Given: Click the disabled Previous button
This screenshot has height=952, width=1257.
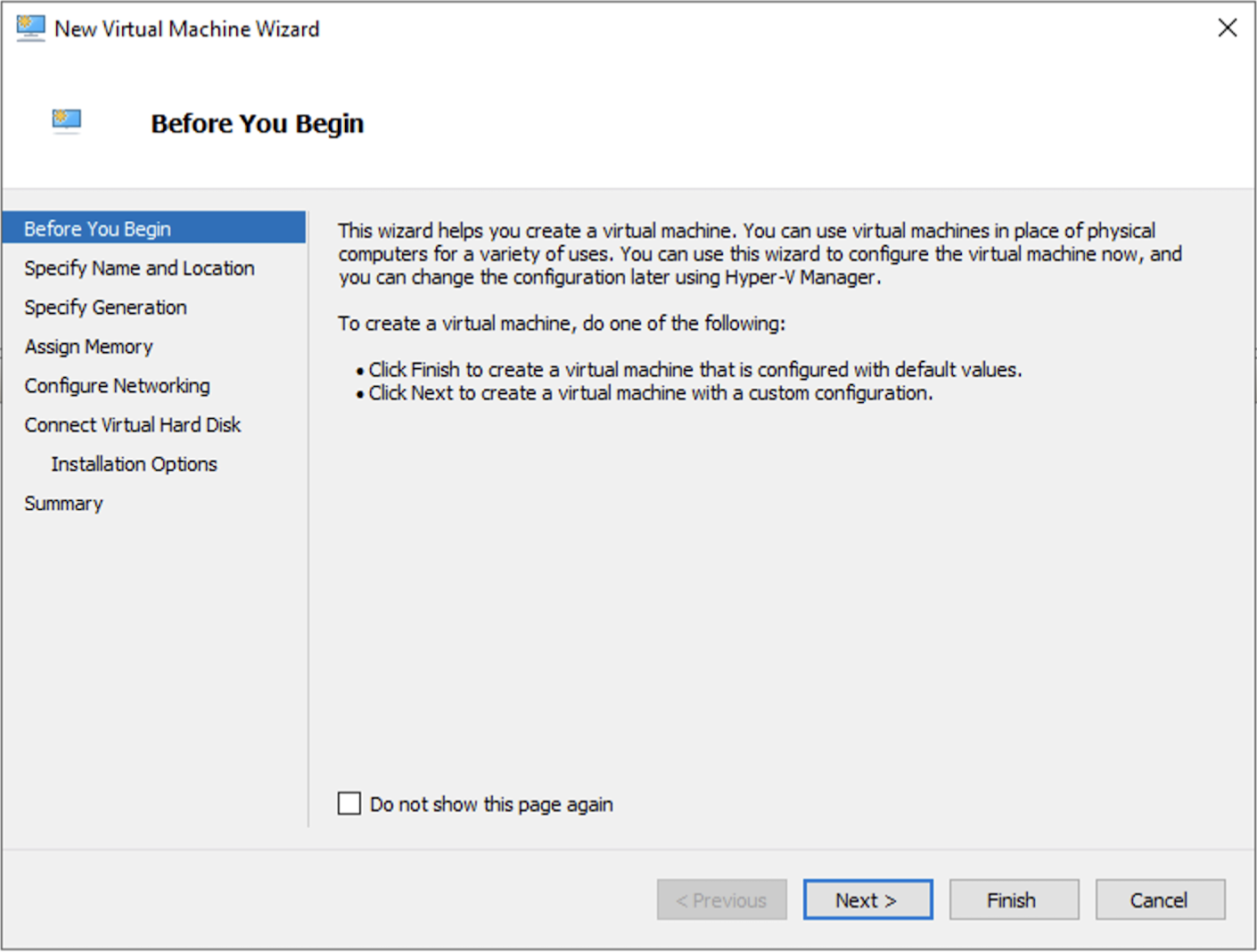Looking at the screenshot, I should (721, 899).
